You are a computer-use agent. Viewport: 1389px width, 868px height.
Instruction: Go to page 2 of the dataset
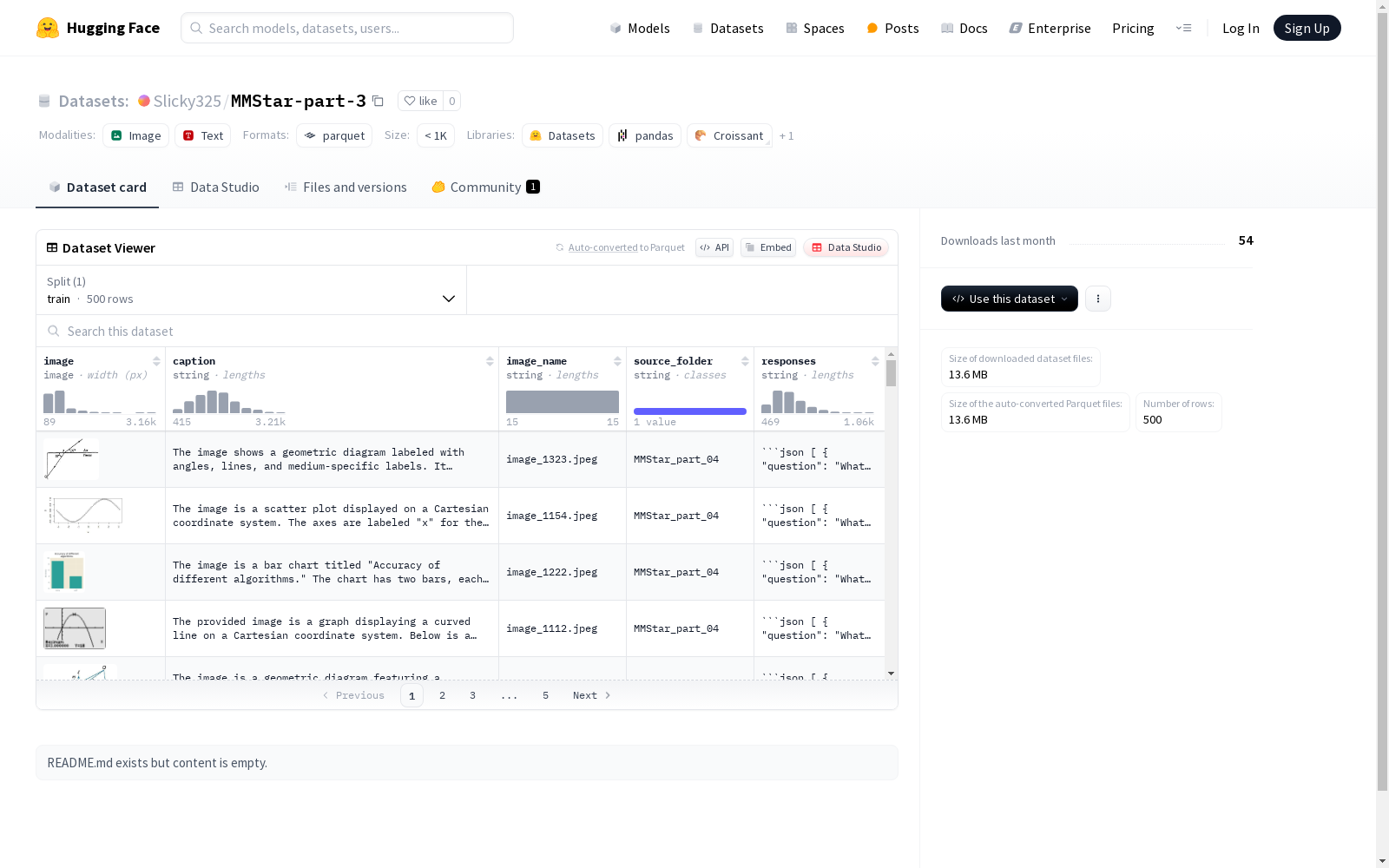(x=442, y=695)
